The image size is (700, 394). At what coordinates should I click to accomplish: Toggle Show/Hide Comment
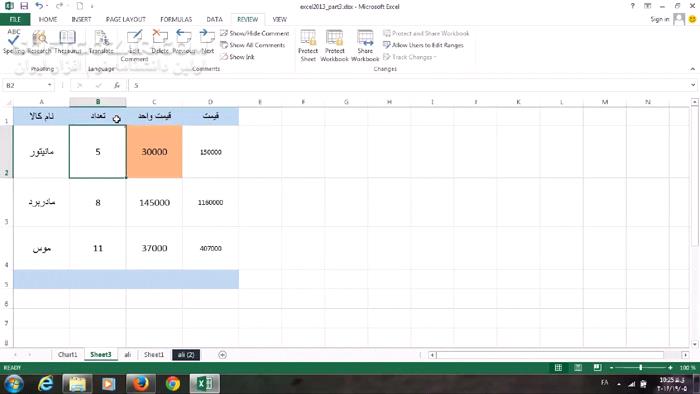254,33
